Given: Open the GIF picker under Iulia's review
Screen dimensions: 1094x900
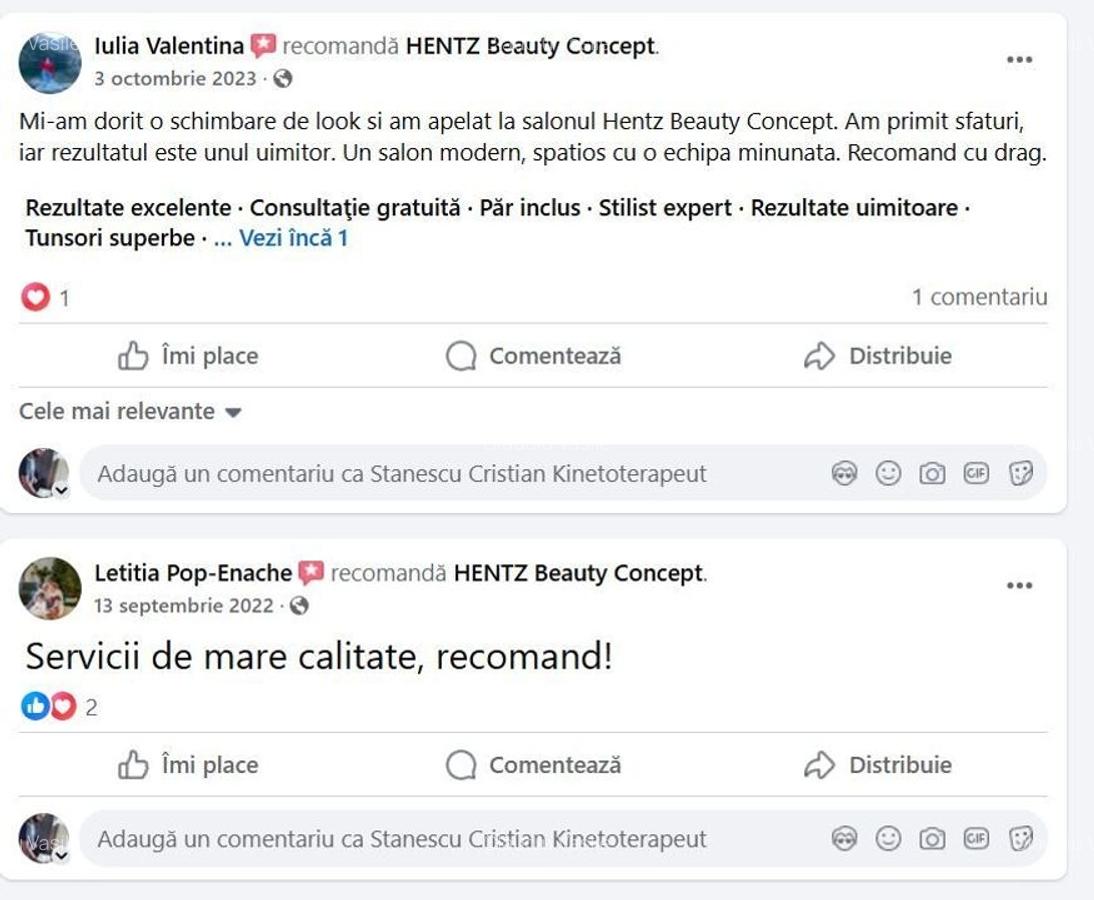Looking at the screenshot, I should [x=975, y=473].
